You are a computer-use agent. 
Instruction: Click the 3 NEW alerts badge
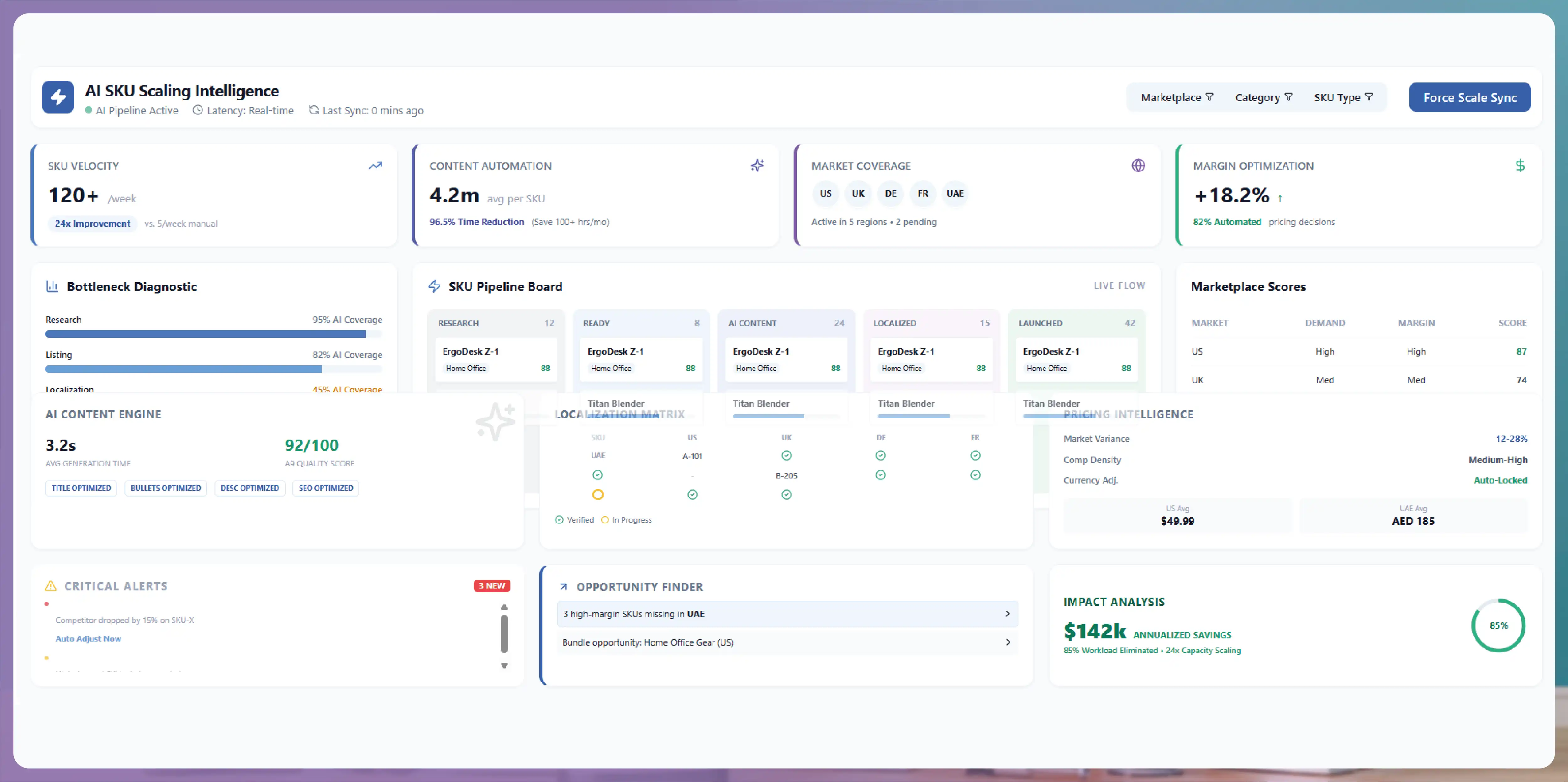(492, 586)
